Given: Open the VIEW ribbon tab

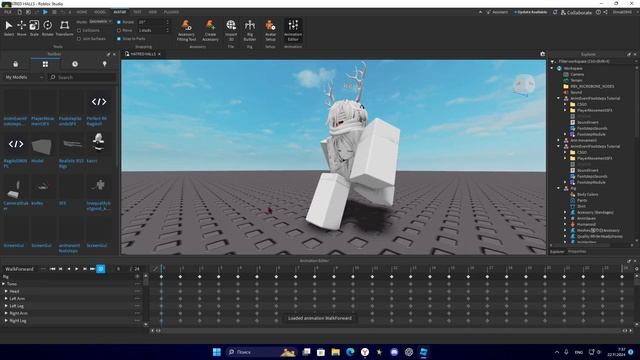Looking at the screenshot, I should coord(153,12).
